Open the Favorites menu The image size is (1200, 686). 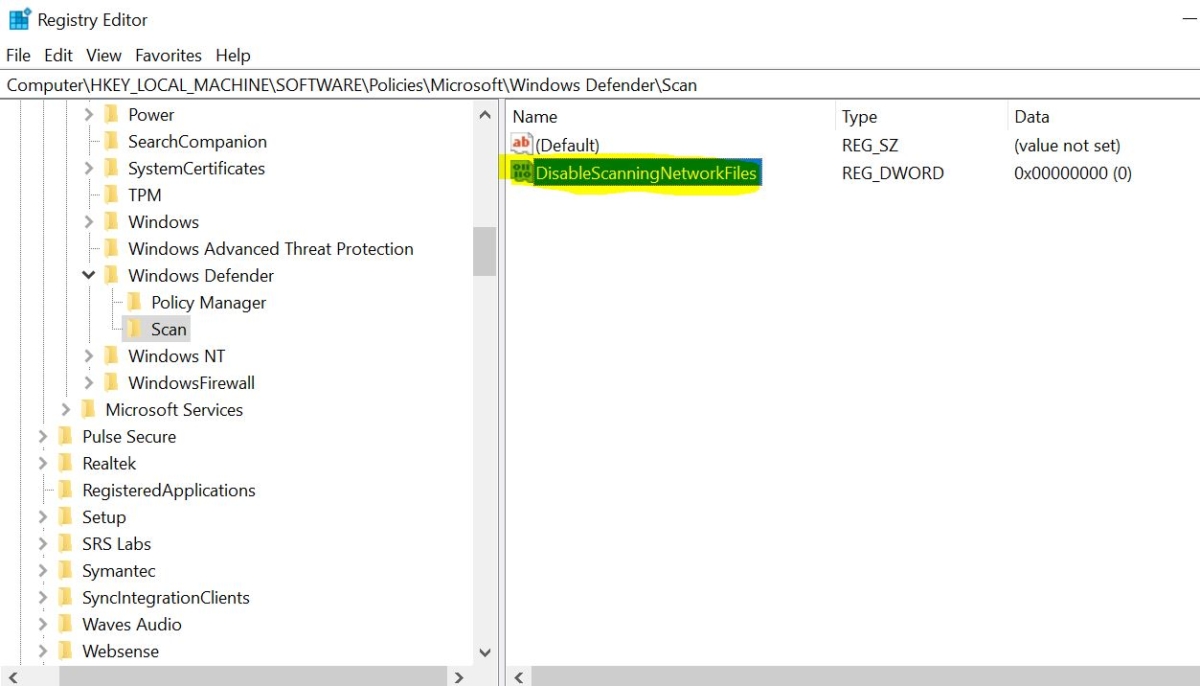pos(167,55)
